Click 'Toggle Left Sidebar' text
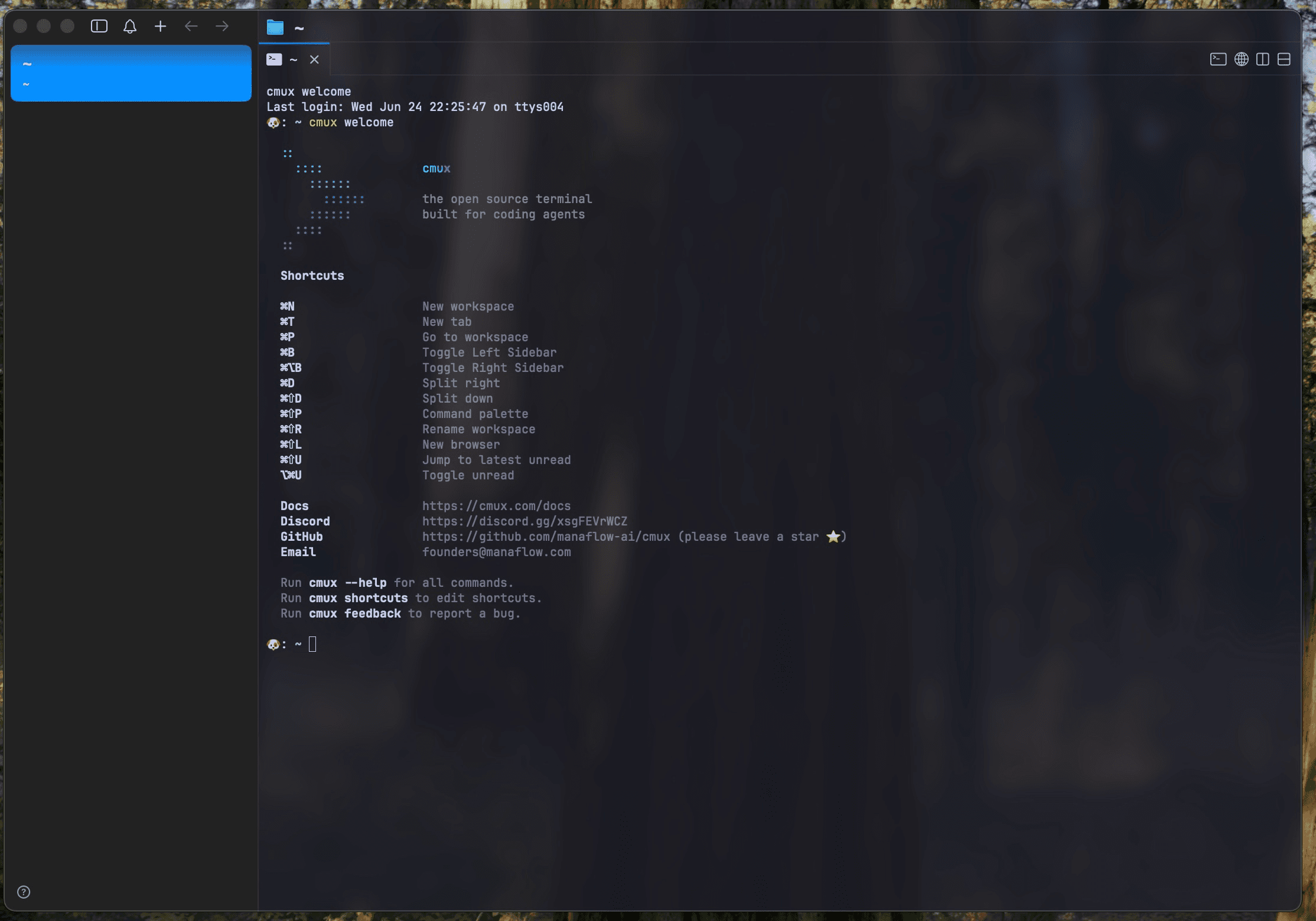Viewport: 1316px width, 921px height. (489, 352)
